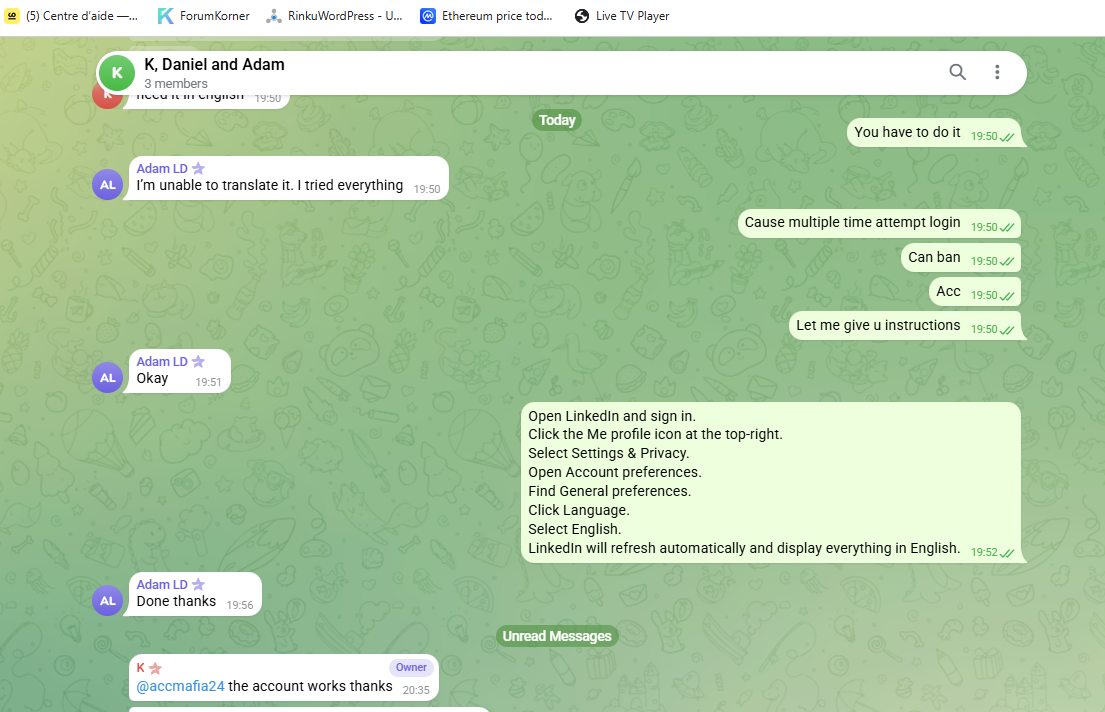The width and height of the screenshot is (1105, 712).
Task: Click the 'Let me give u instructions' message
Action: 905,326
